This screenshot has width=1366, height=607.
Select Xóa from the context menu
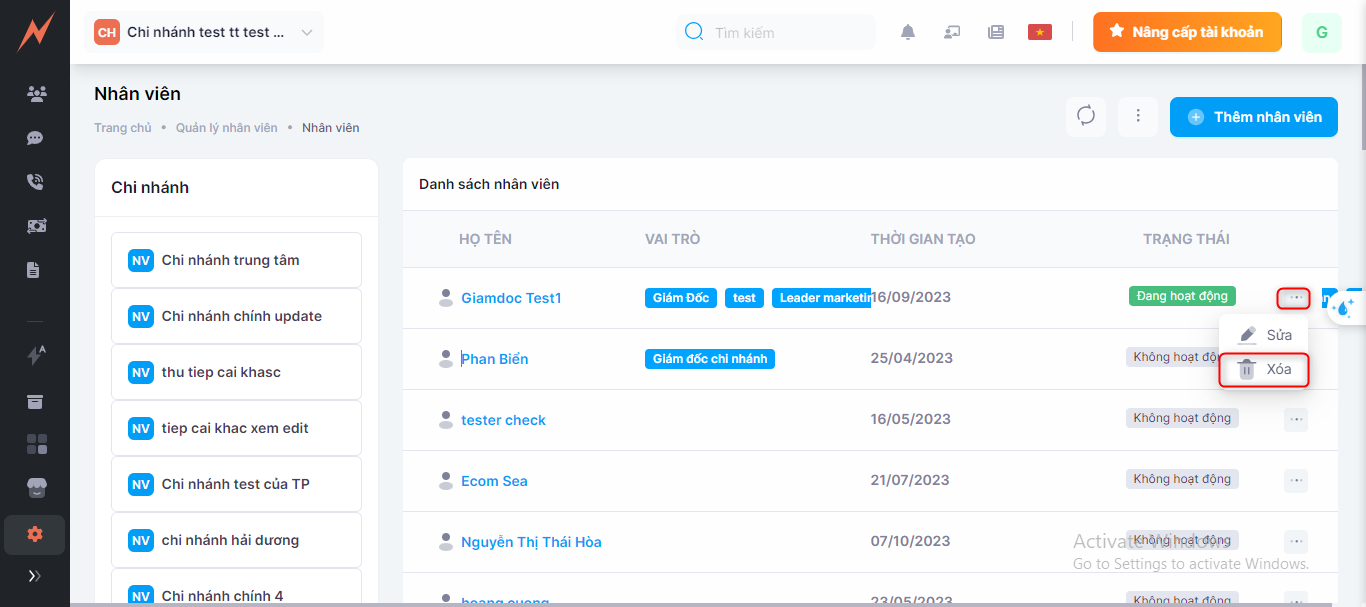[x=1265, y=369]
